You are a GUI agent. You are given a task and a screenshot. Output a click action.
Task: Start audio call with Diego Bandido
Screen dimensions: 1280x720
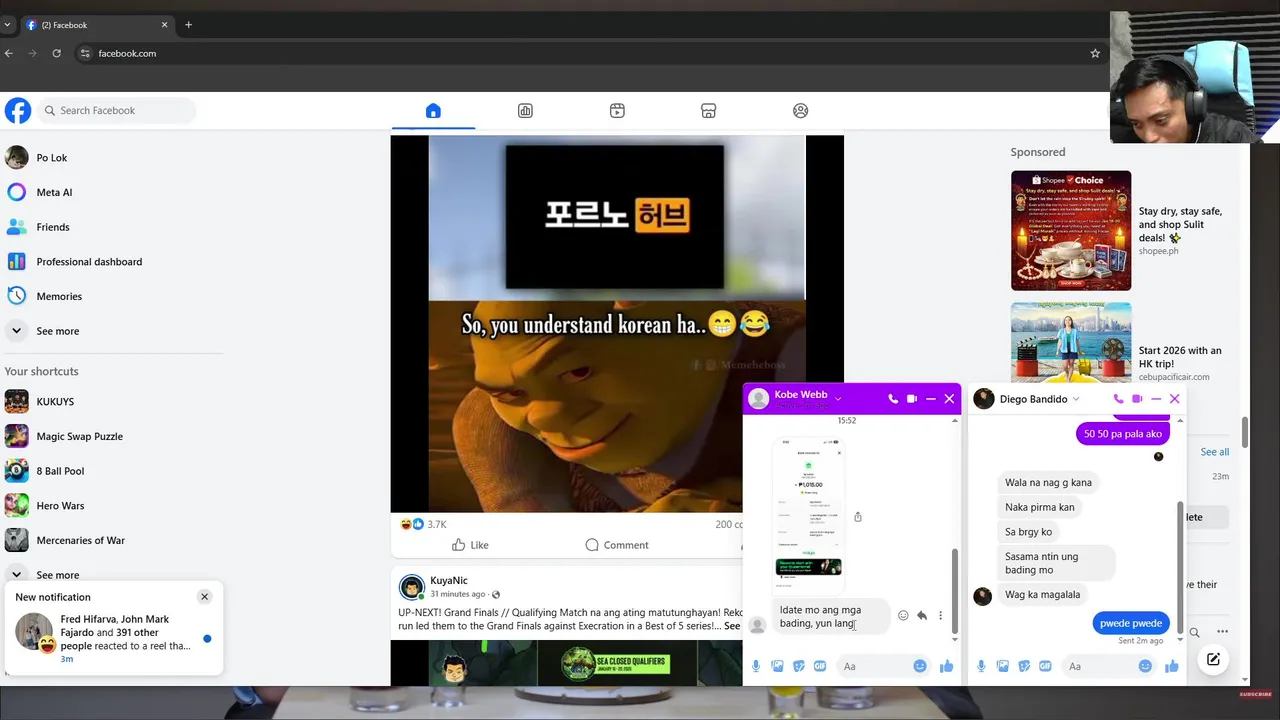tap(1118, 399)
